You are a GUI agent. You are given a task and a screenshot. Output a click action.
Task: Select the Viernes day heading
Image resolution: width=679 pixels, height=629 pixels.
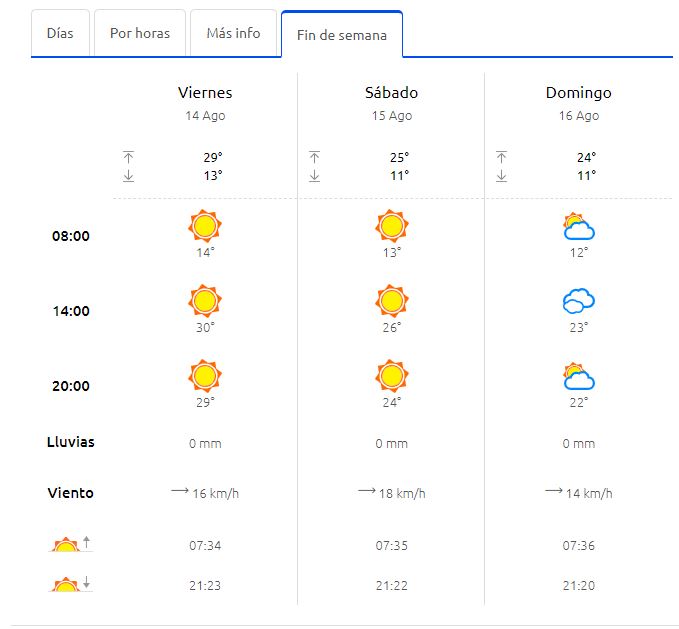click(205, 93)
